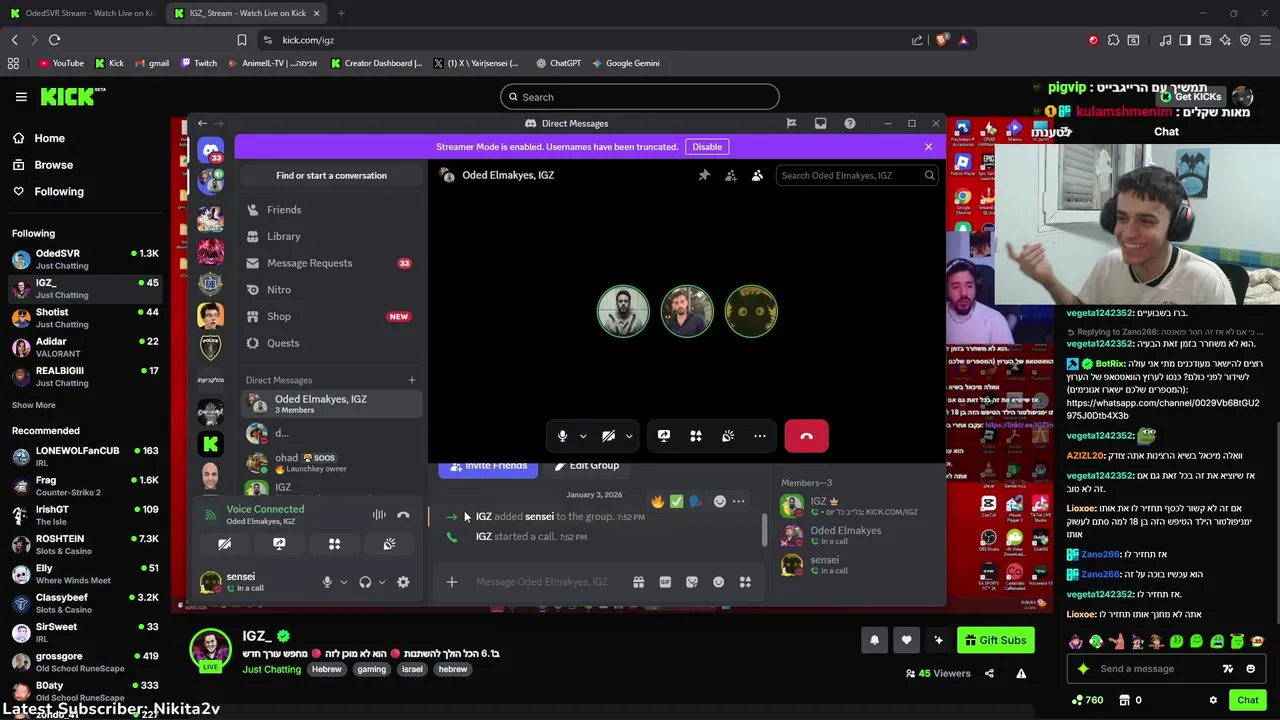This screenshot has height=720, width=1280.
Task: Open Shop in Discord sidebar
Action: (x=331, y=316)
